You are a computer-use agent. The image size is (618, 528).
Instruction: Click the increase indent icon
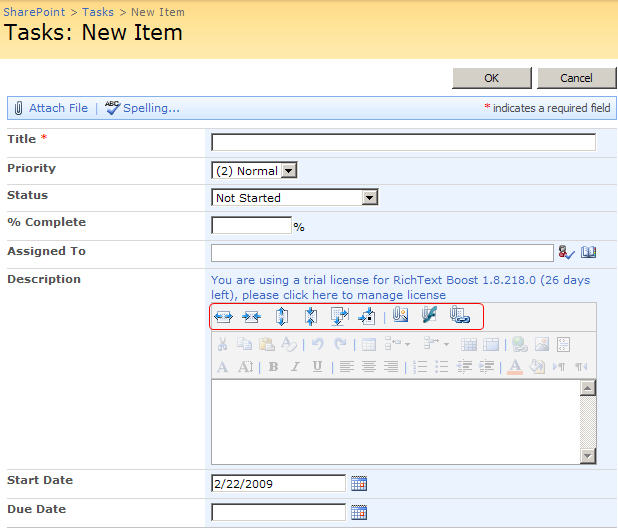[486, 367]
